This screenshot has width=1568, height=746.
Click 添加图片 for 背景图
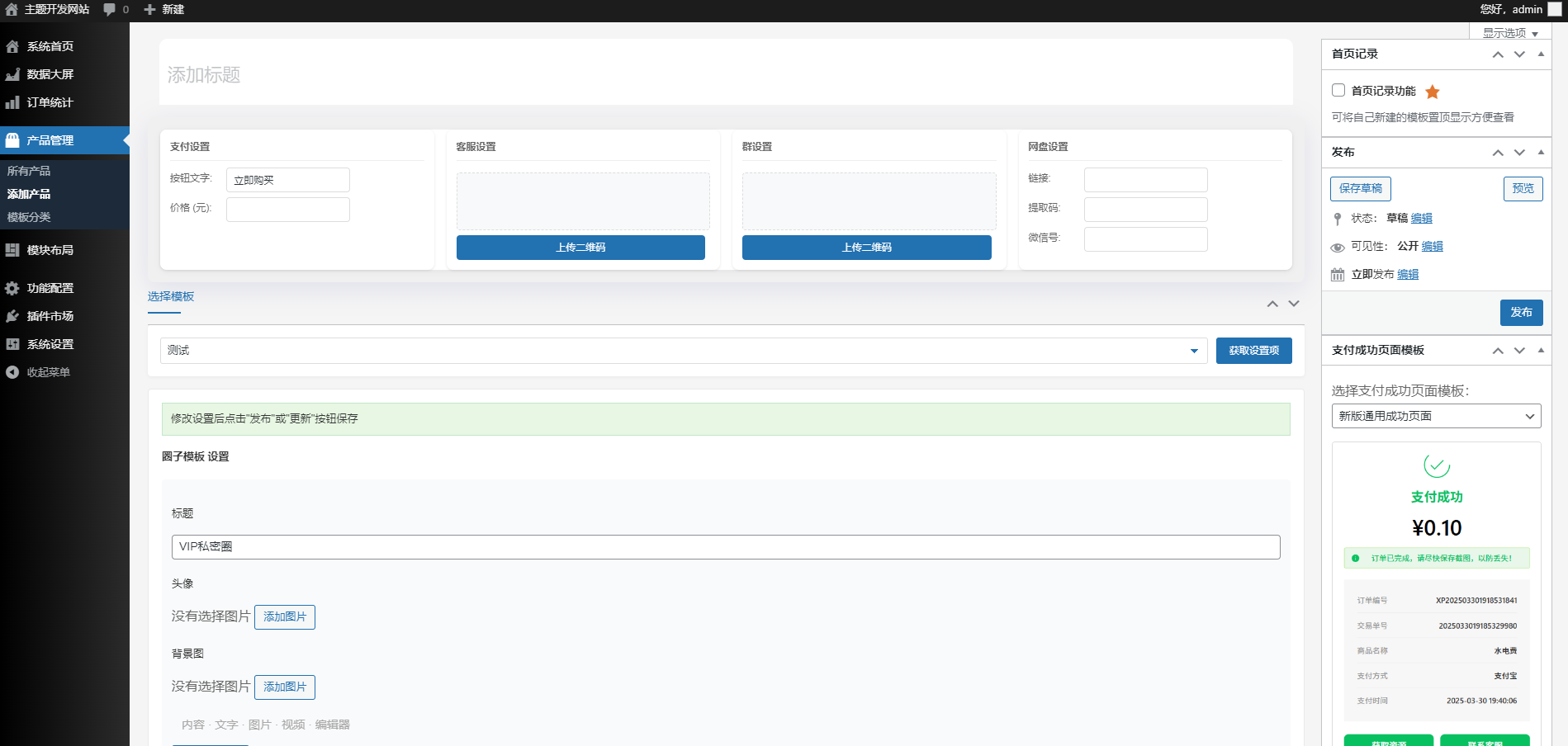pyautogui.click(x=285, y=687)
